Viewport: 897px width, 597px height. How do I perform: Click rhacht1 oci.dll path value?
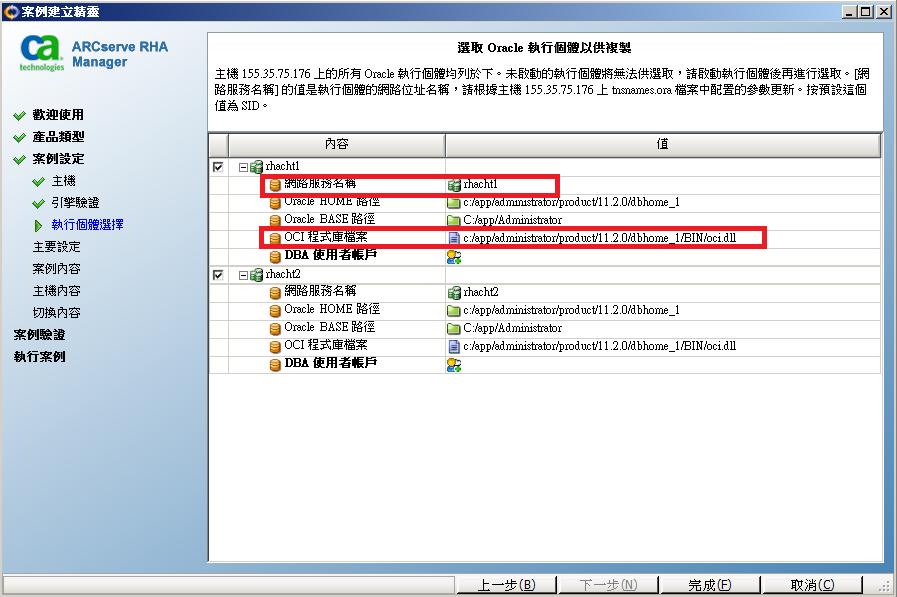600,238
